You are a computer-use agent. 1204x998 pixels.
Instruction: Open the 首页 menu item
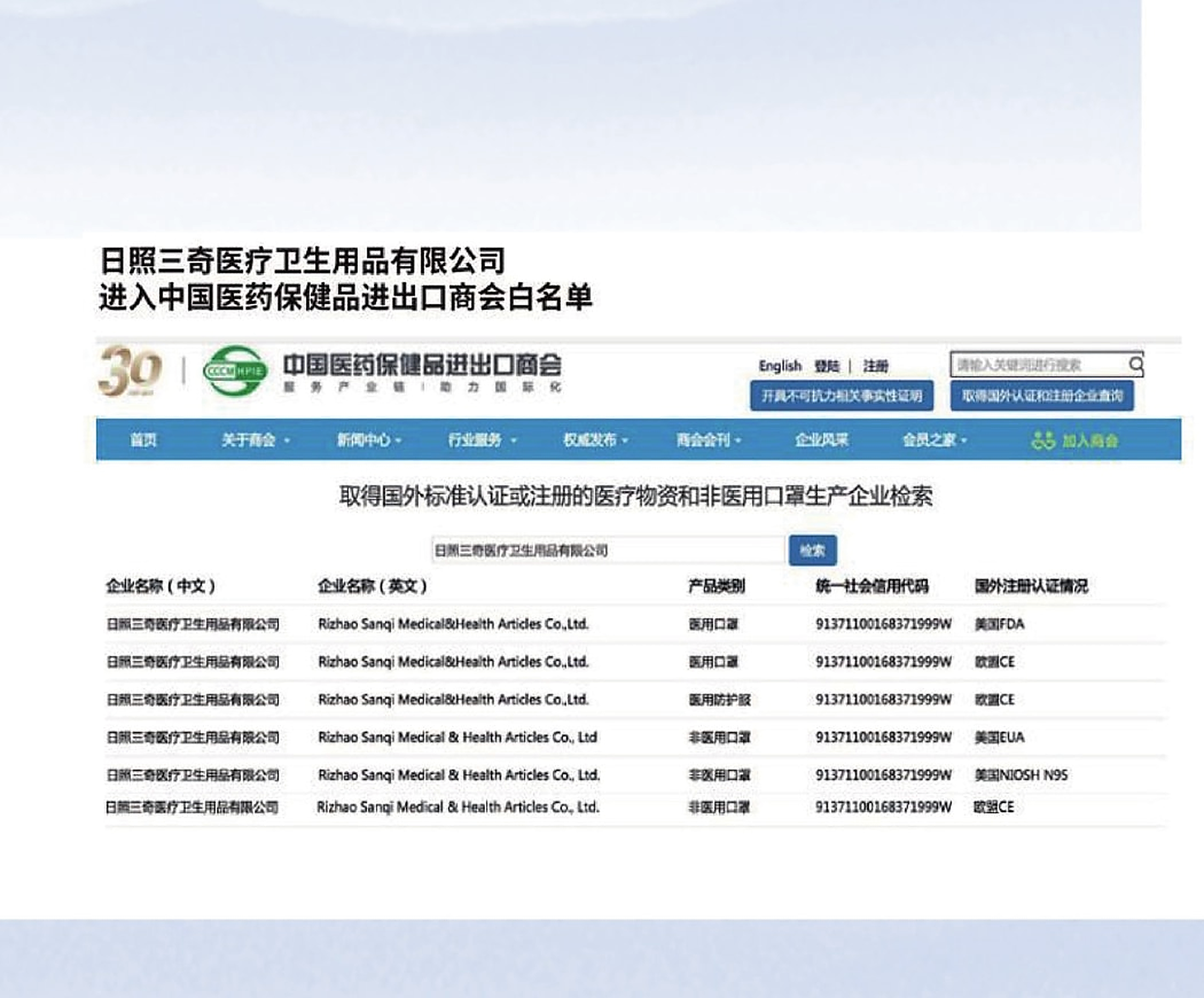[x=143, y=440]
